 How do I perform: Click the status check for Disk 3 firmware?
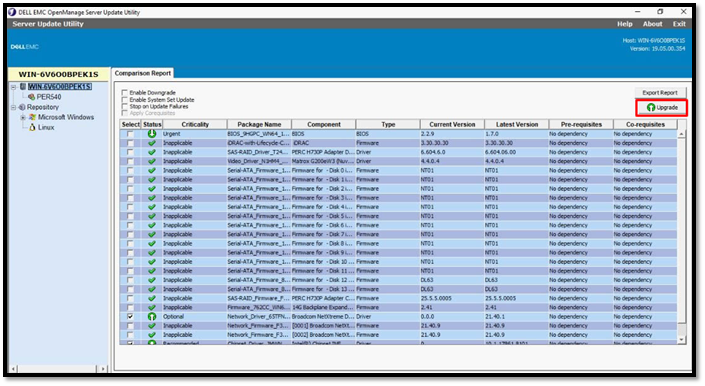click(152, 198)
